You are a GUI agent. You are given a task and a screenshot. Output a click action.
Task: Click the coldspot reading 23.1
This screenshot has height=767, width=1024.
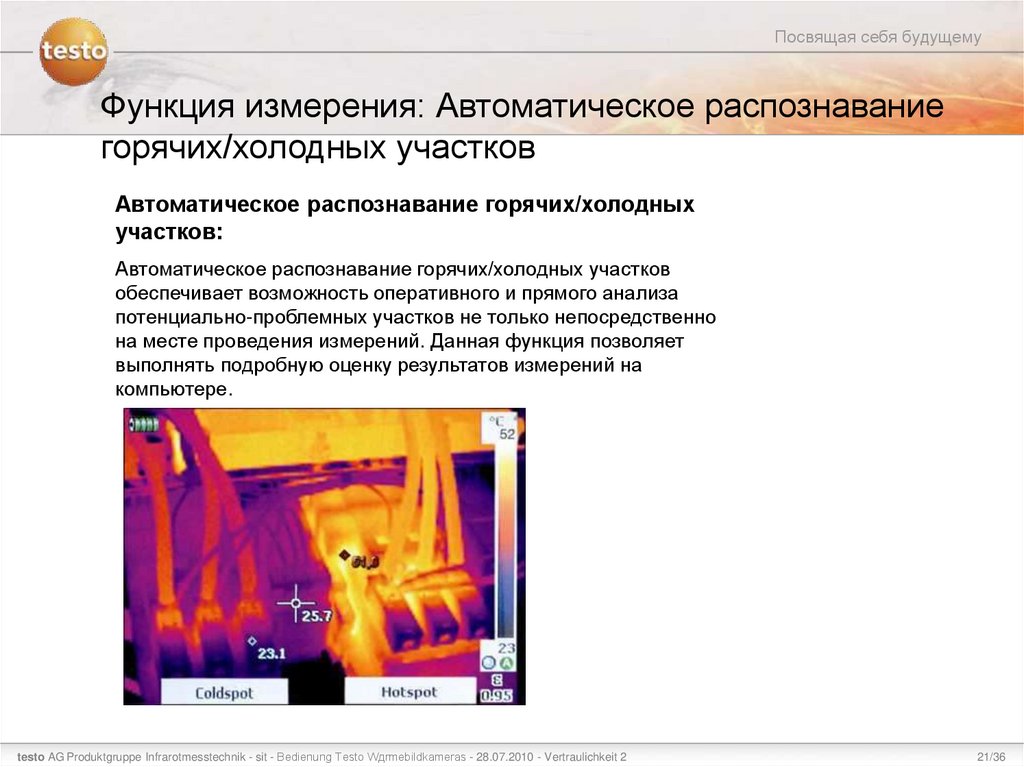point(272,653)
